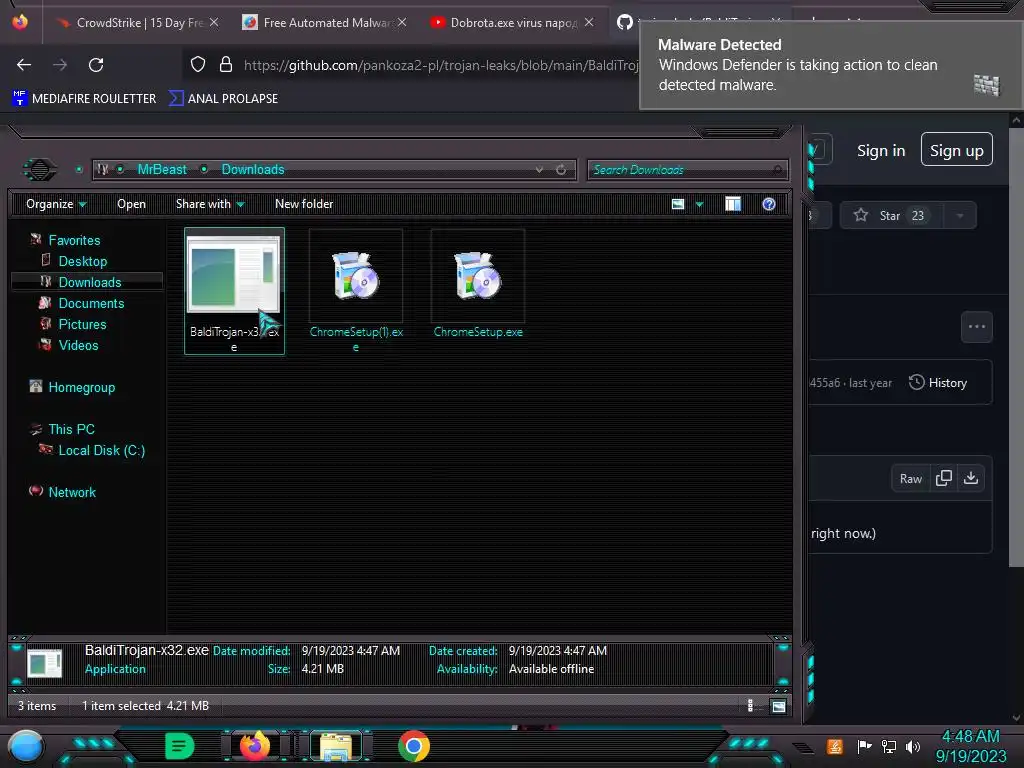
Task: Go back in Firefox
Action: tap(24, 65)
